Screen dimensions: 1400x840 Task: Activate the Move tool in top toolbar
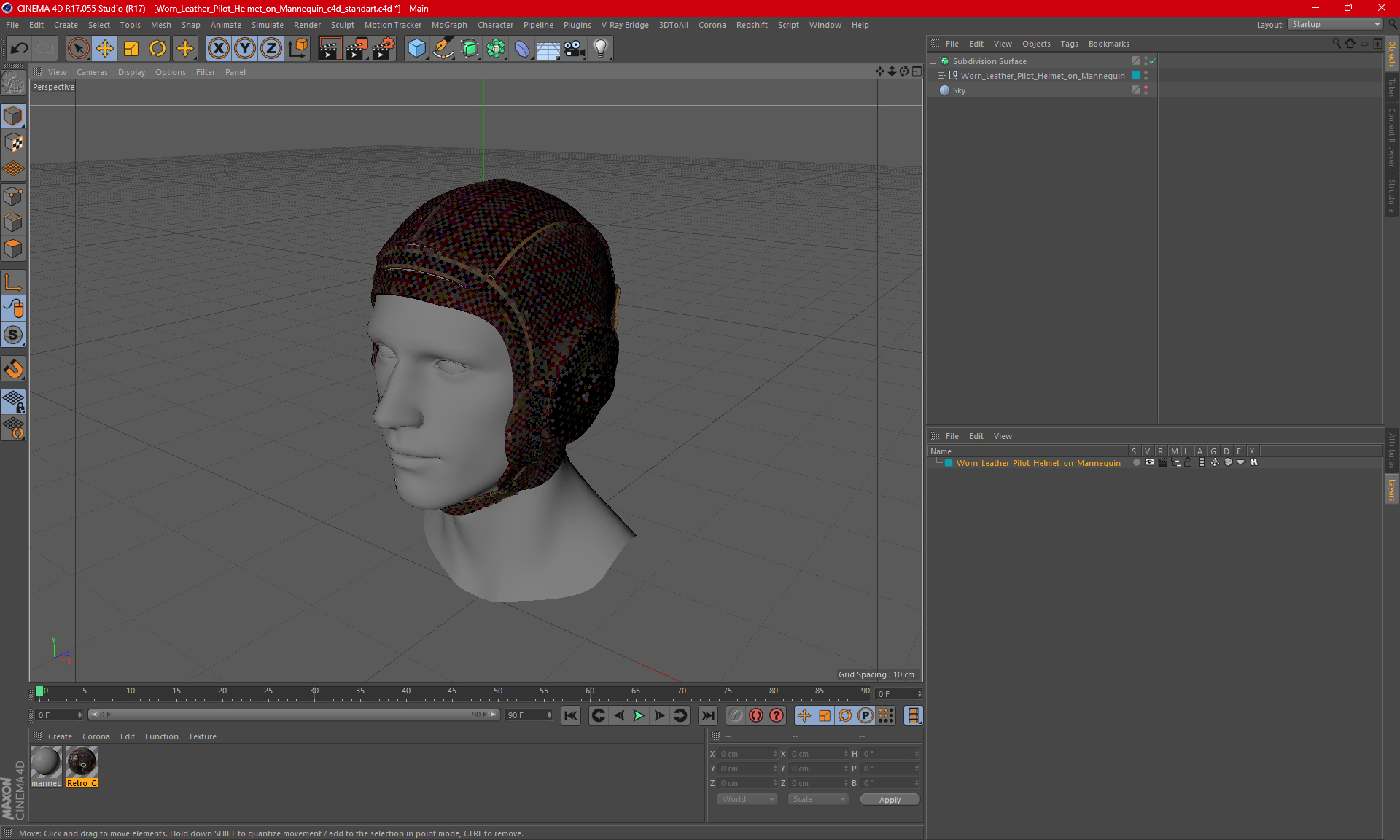click(x=105, y=49)
